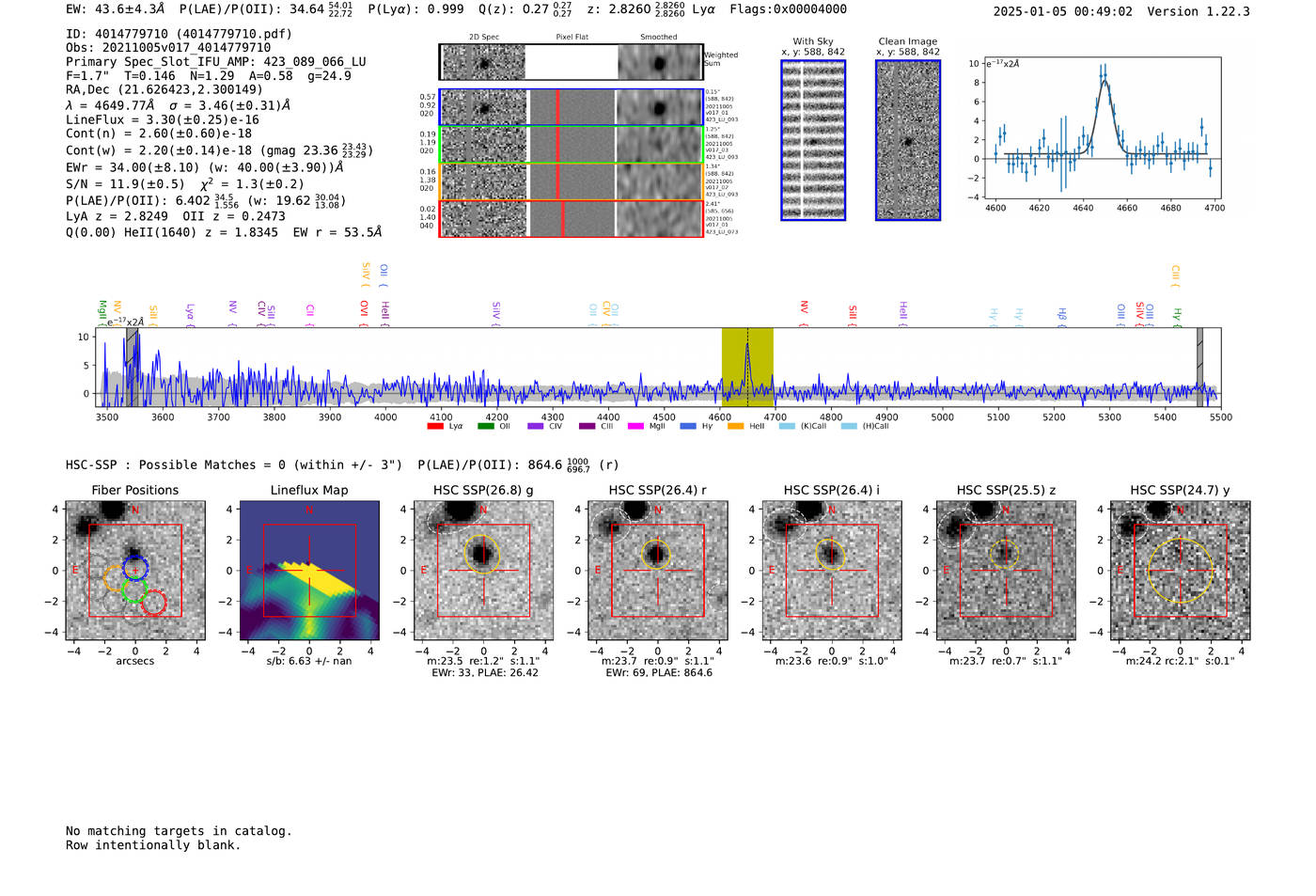Click the Weighted Sum smoothed cutout

coord(659,62)
